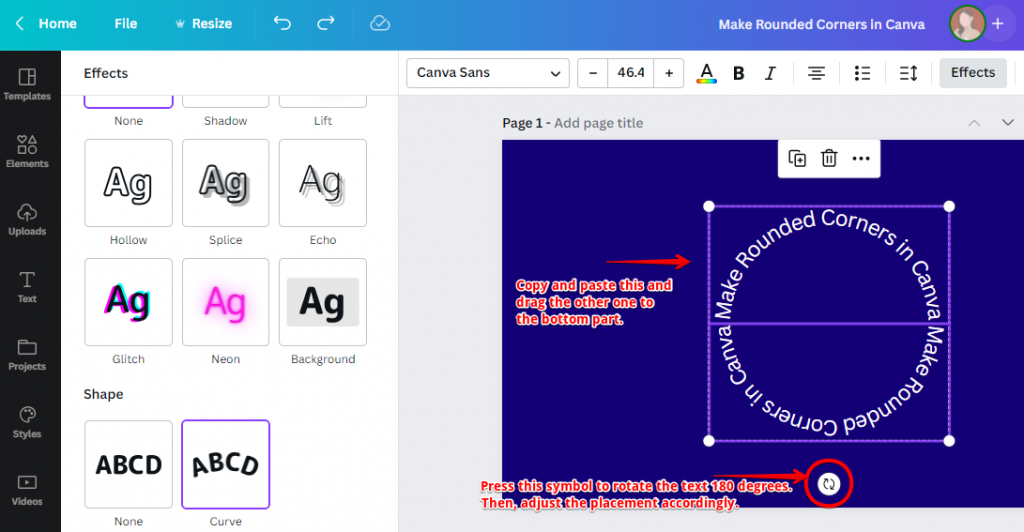This screenshot has height=532, width=1024.
Task: Open text alignment options
Action: (817, 73)
